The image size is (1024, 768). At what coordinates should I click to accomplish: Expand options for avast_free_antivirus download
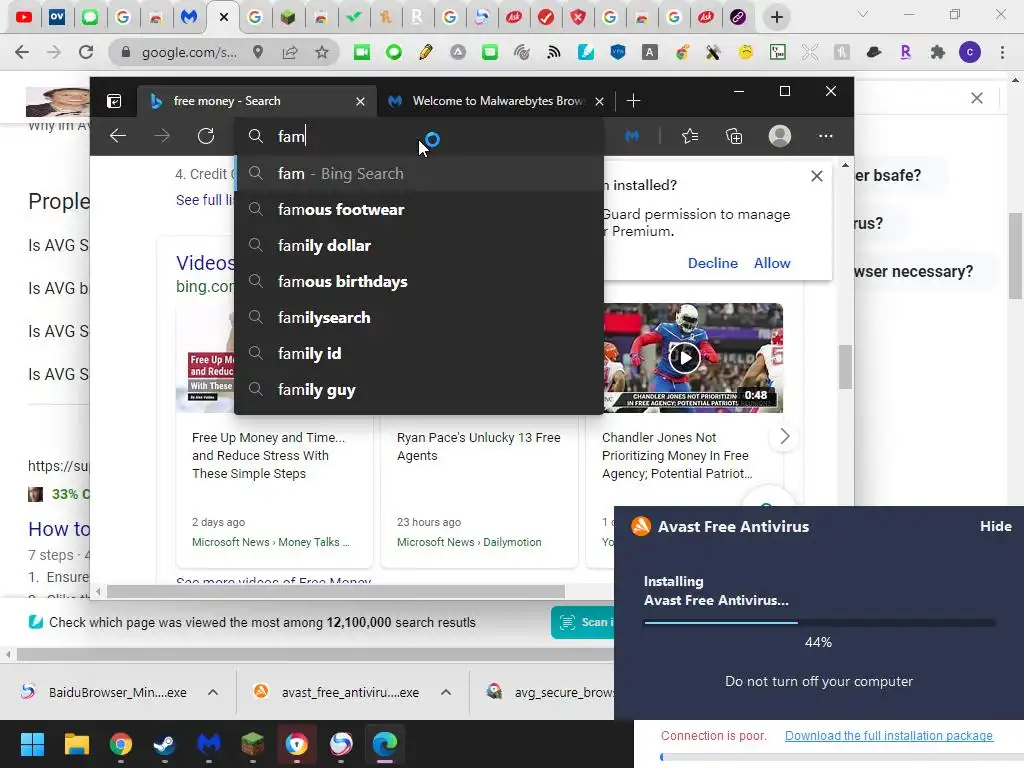pos(446,692)
